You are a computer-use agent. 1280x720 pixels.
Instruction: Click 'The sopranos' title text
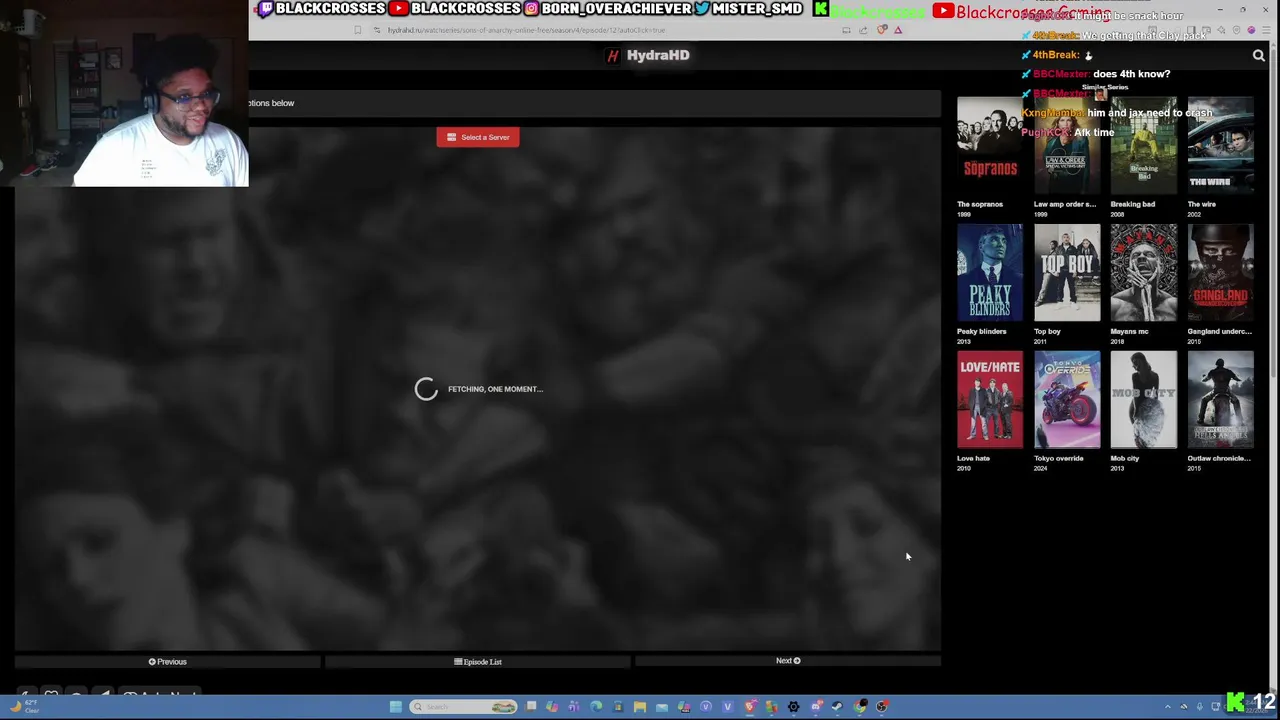point(980,204)
